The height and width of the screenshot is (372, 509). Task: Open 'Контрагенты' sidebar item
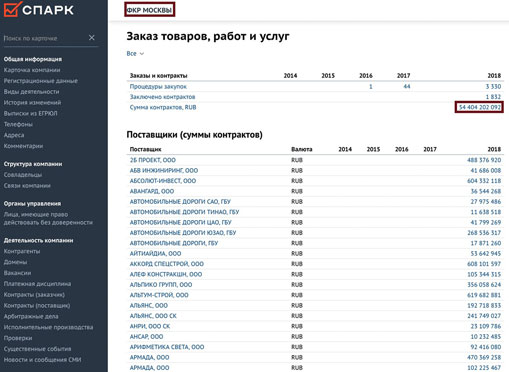pos(22,251)
